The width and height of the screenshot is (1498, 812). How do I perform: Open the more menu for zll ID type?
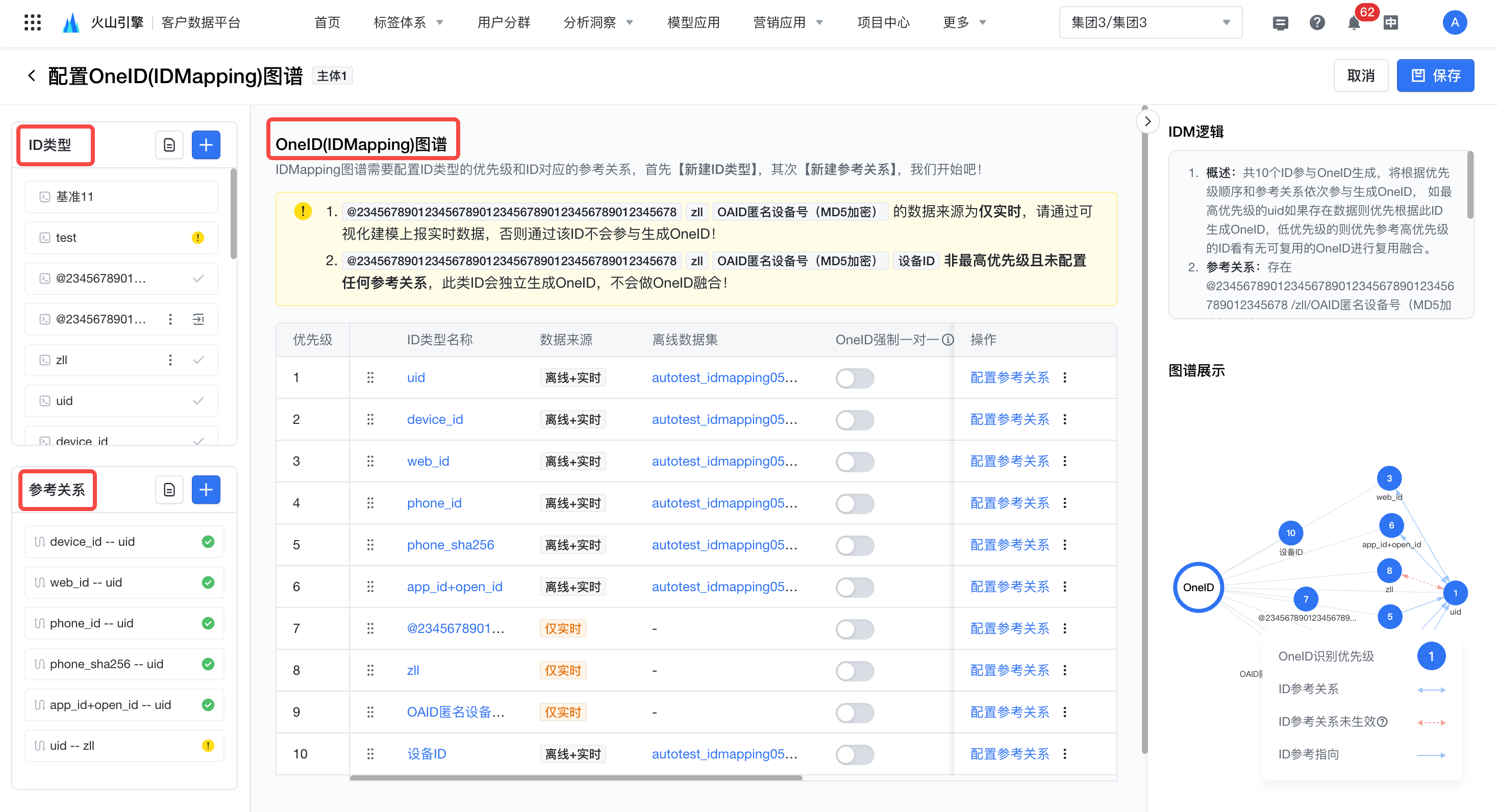pos(170,360)
